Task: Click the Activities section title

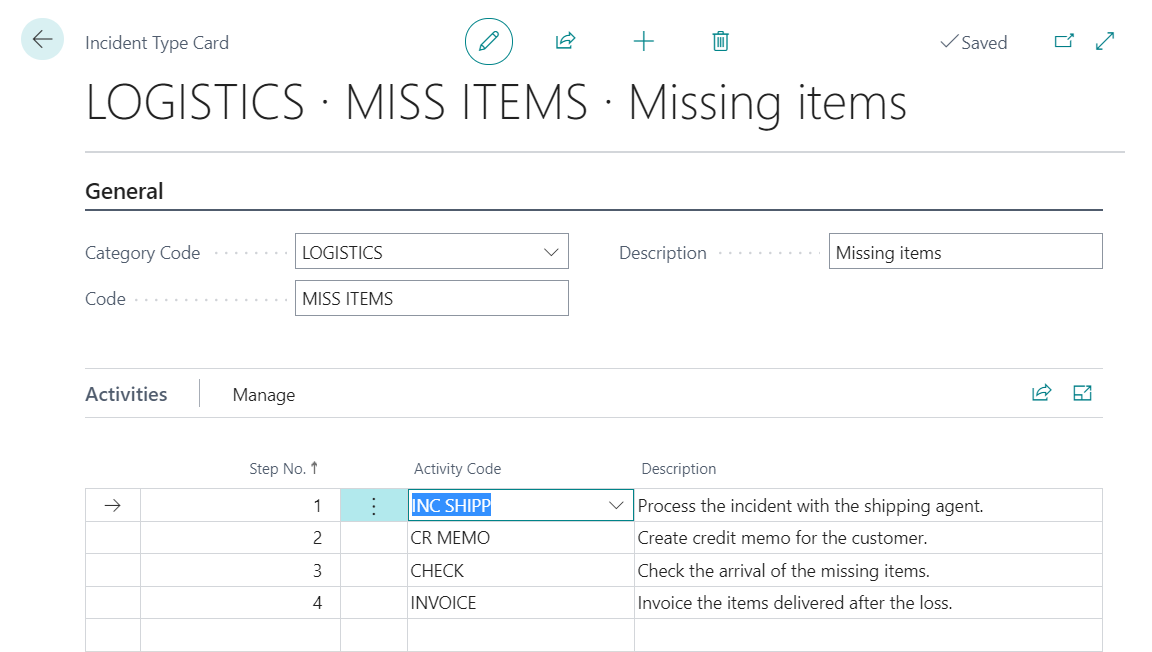Action: 126,394
